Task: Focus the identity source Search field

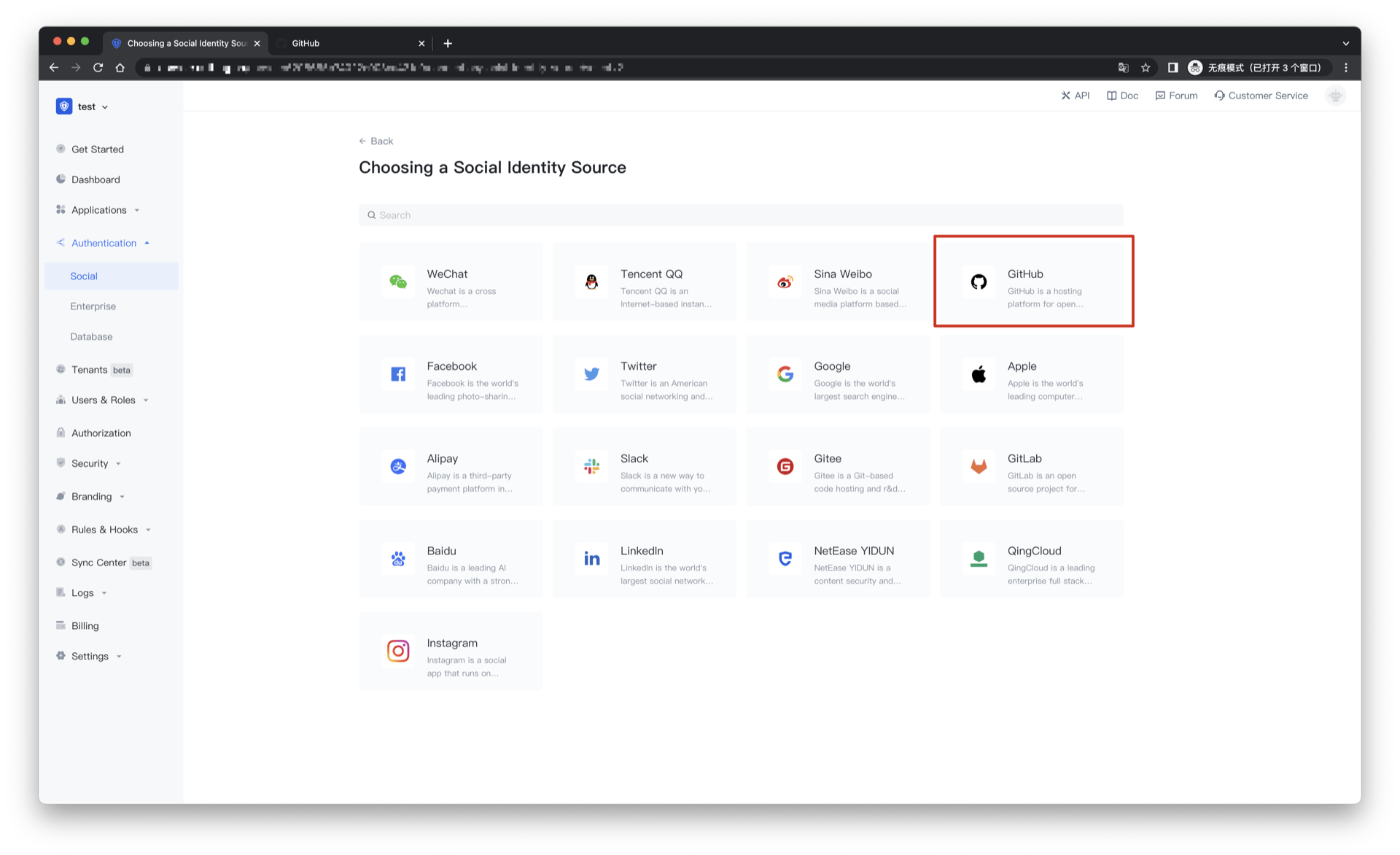Action: click(740, 215)
